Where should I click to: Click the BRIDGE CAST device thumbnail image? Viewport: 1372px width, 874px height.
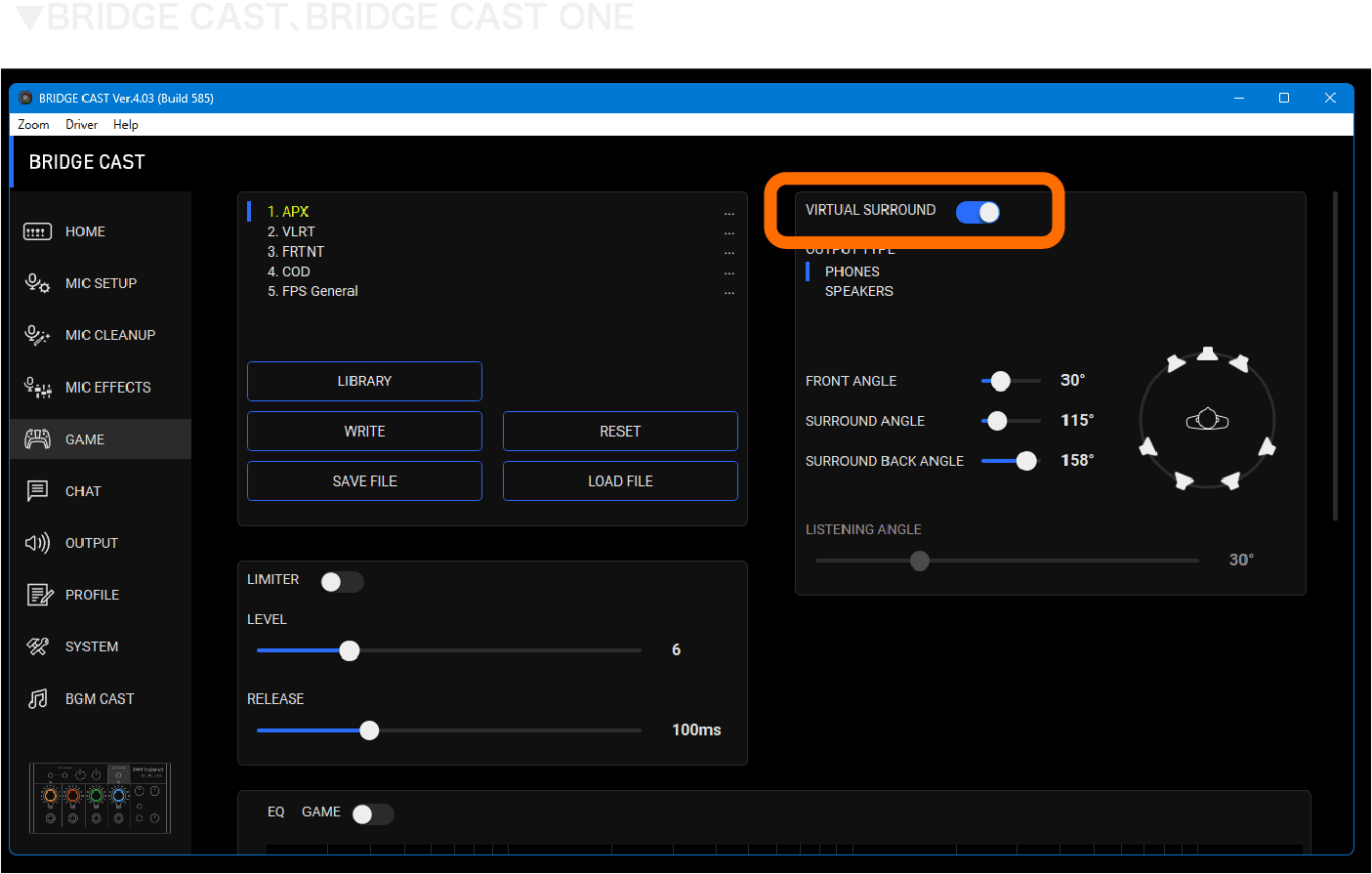point(100,798)
